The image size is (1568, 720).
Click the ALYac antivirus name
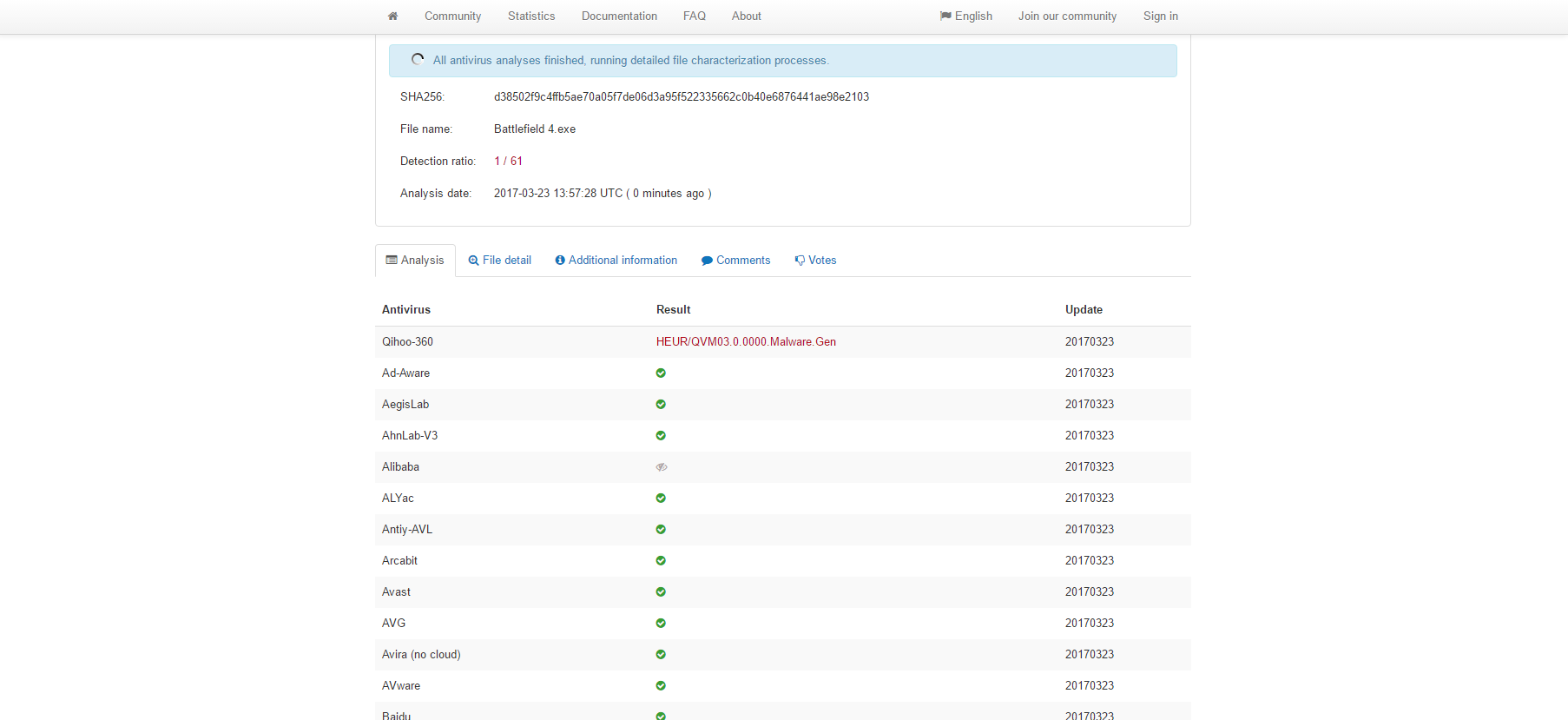[x=398, y=499]
